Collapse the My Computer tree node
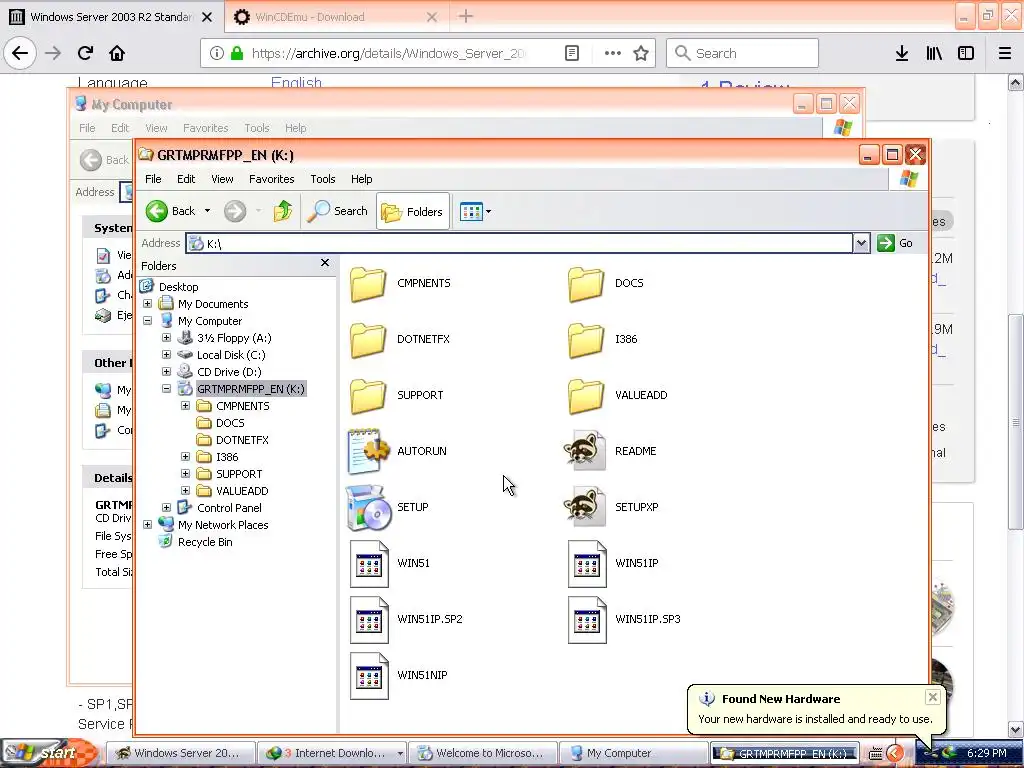This screenshot has width=1024, height=768. 148,321
